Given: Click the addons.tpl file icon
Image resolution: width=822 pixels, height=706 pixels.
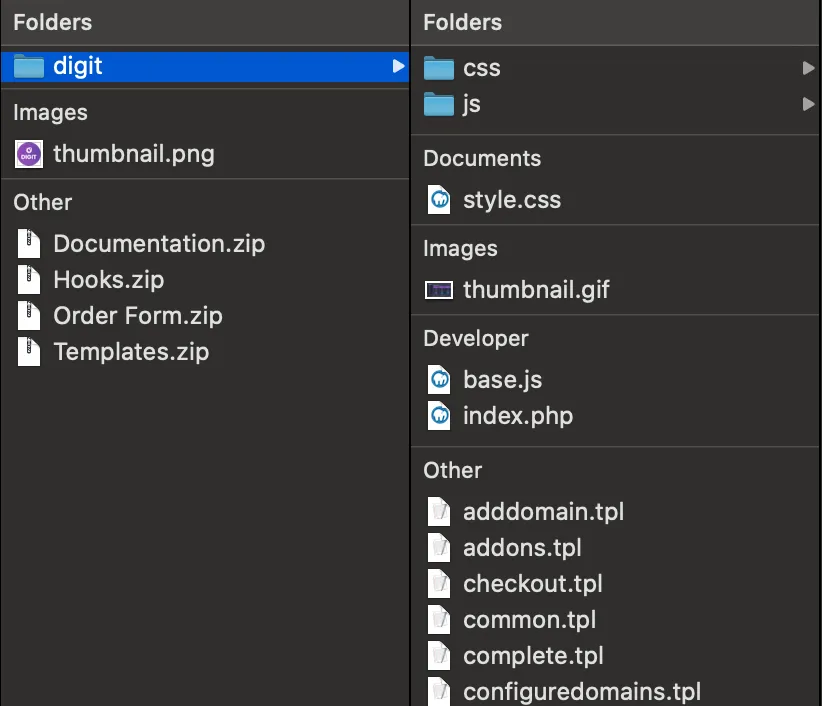Looking at the screenshot, I should coord(439,548).
